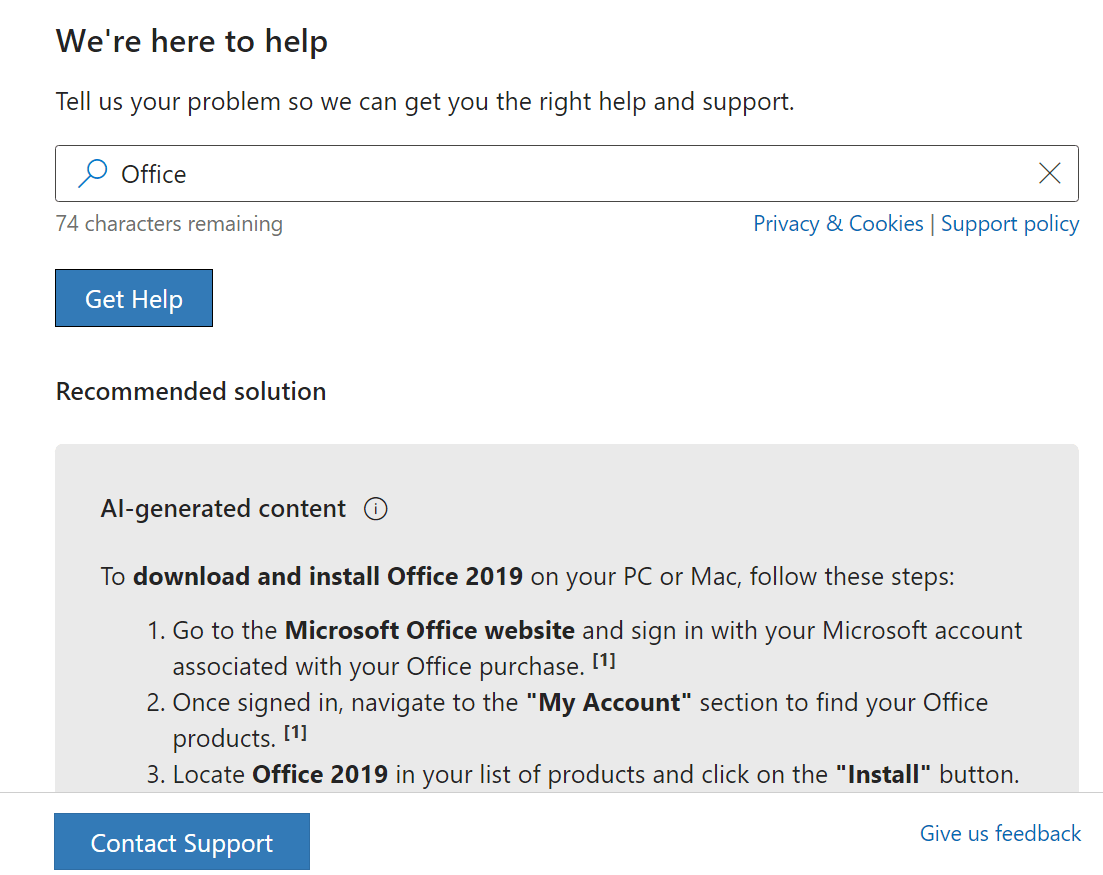The image size is (1103, 875).
Task: Click the Microsoft Office website bold text
Action: (x=430, y=629)
